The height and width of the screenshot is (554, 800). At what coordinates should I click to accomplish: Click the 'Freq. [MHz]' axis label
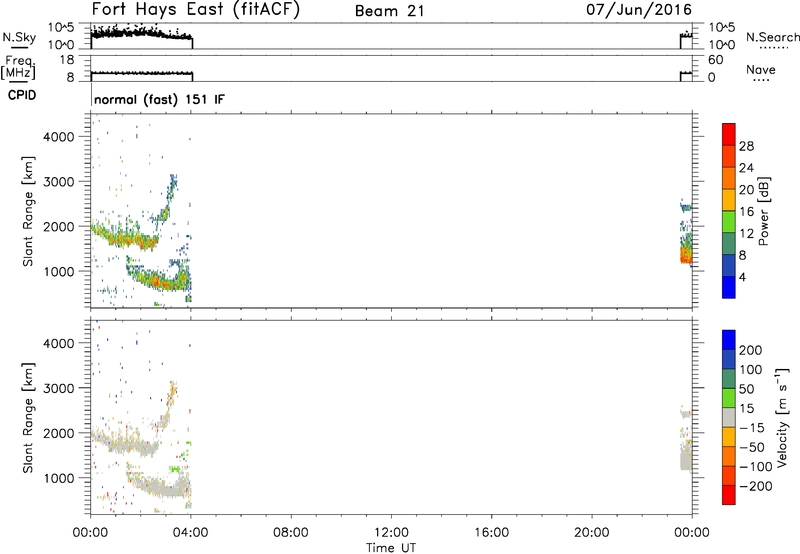pyautogui.click(x=19, y=68)
